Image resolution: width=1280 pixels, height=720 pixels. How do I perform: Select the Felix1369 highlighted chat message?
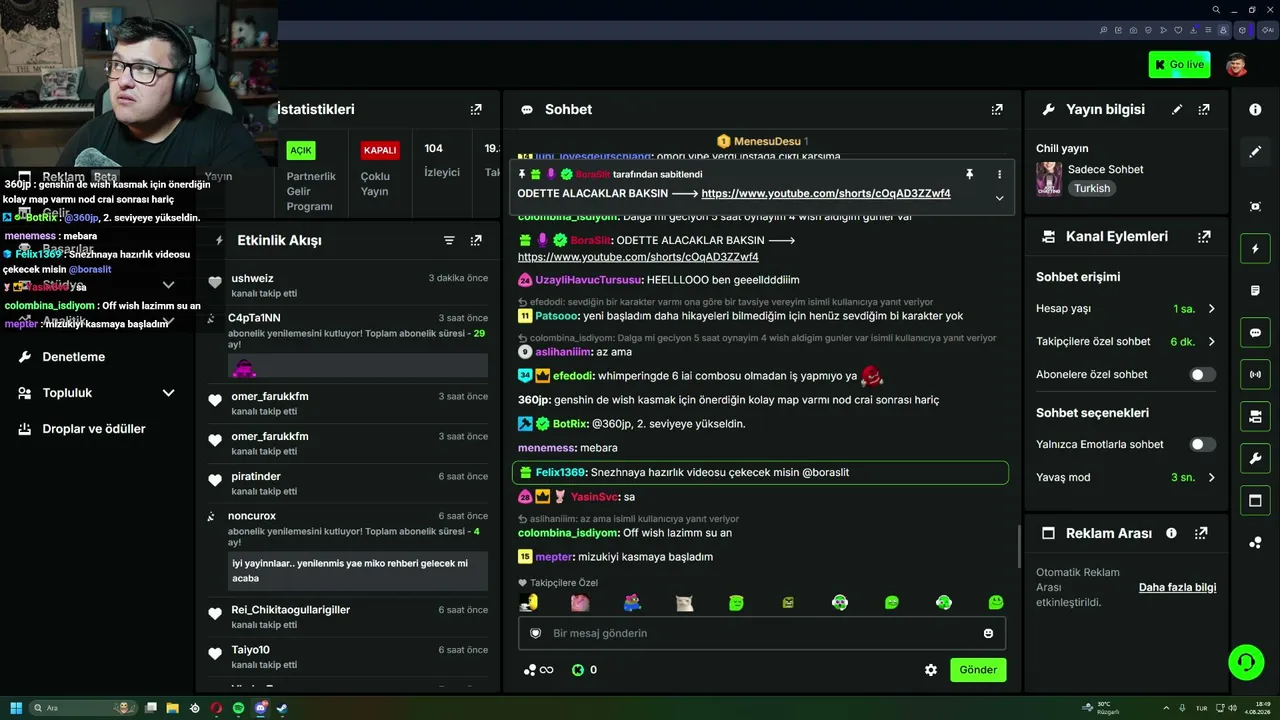[760, 472]
